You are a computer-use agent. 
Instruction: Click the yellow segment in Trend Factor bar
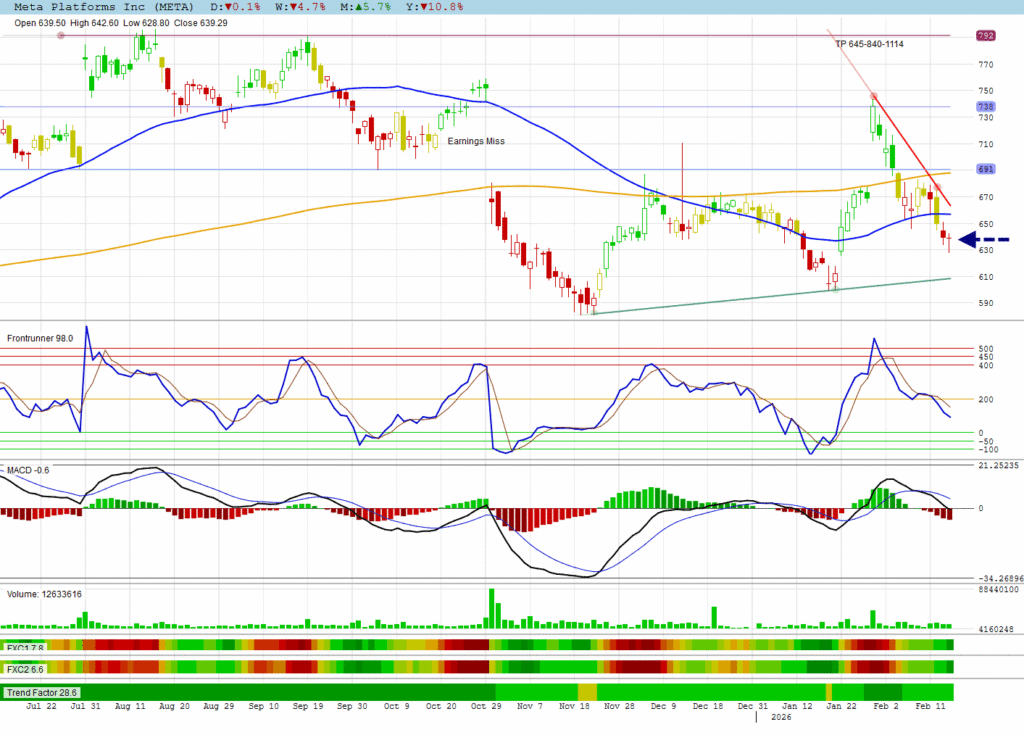point(587,692)
